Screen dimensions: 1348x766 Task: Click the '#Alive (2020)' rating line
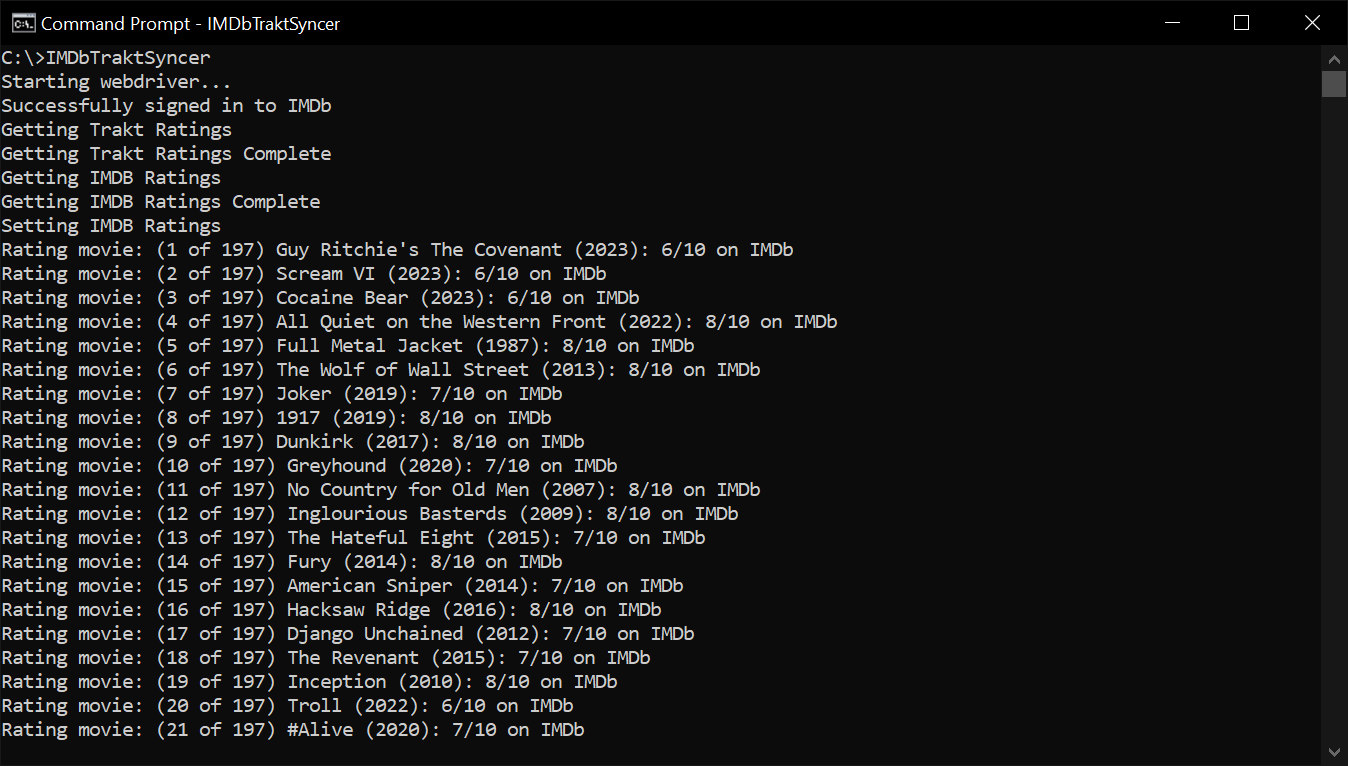292,730
